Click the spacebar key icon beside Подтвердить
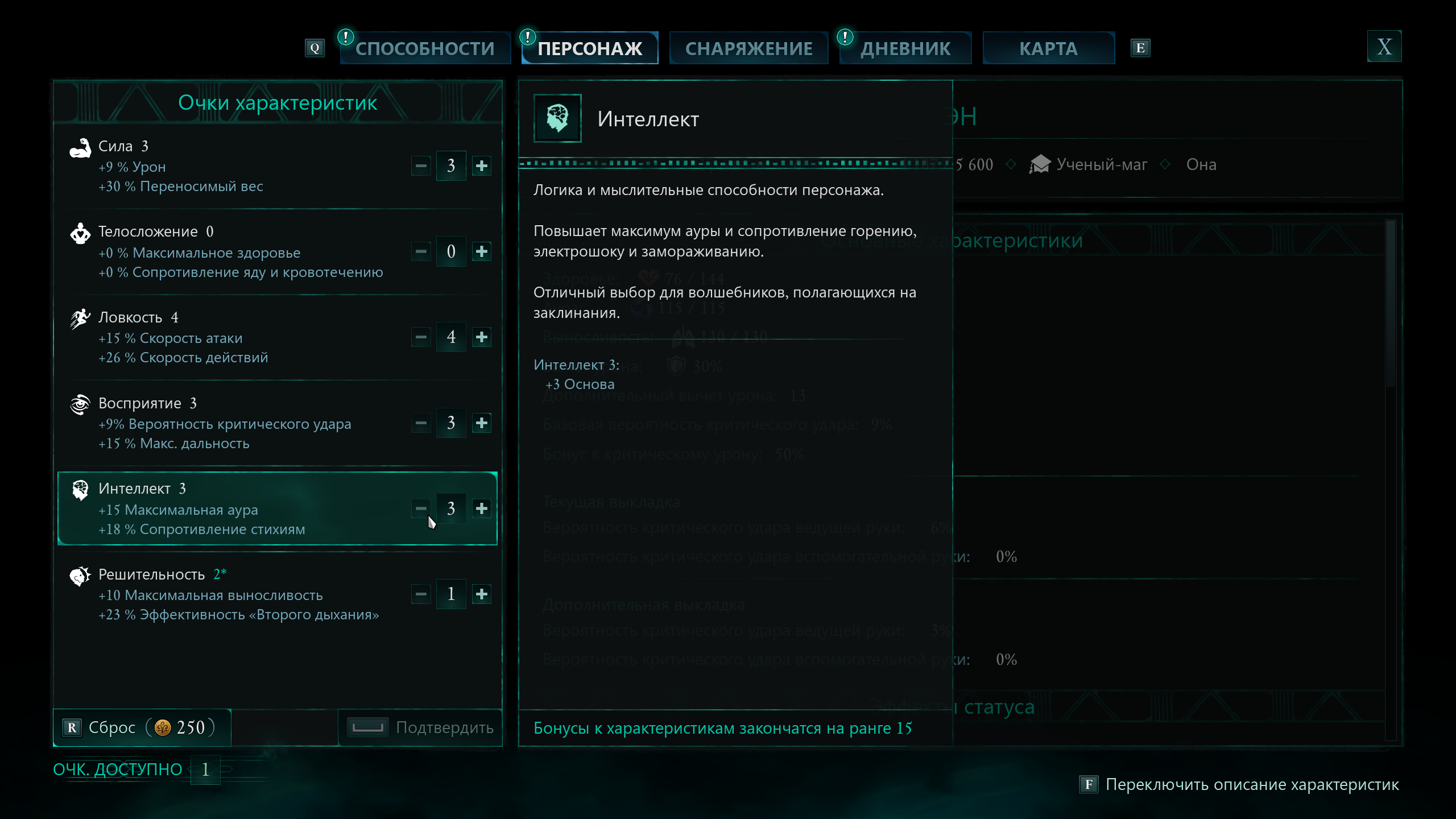The width and height of the screenshot is (1456, 819). [368, 727]
